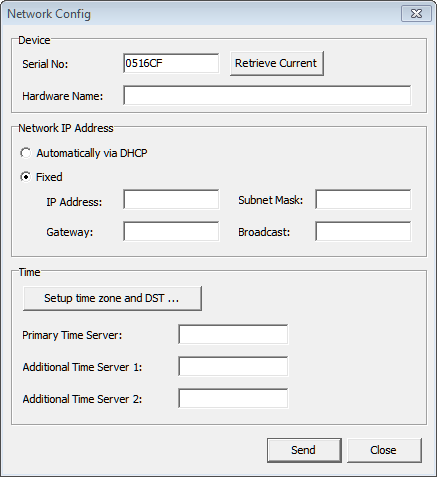The width and height of the screenshot is (437, 477).
Task: Select the Automatically via DHCP radio button
Action: pyautogui.click(x=25, y=153)
